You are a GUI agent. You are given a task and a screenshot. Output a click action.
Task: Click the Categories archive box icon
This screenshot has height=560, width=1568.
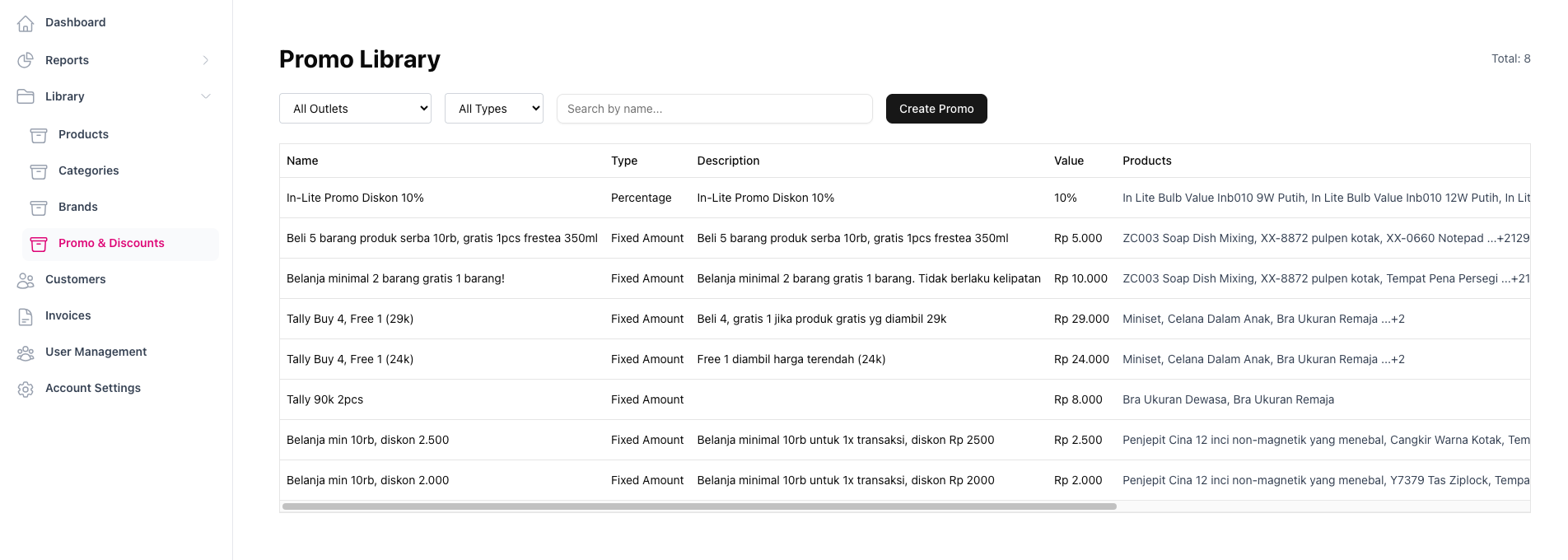(39, 171)
